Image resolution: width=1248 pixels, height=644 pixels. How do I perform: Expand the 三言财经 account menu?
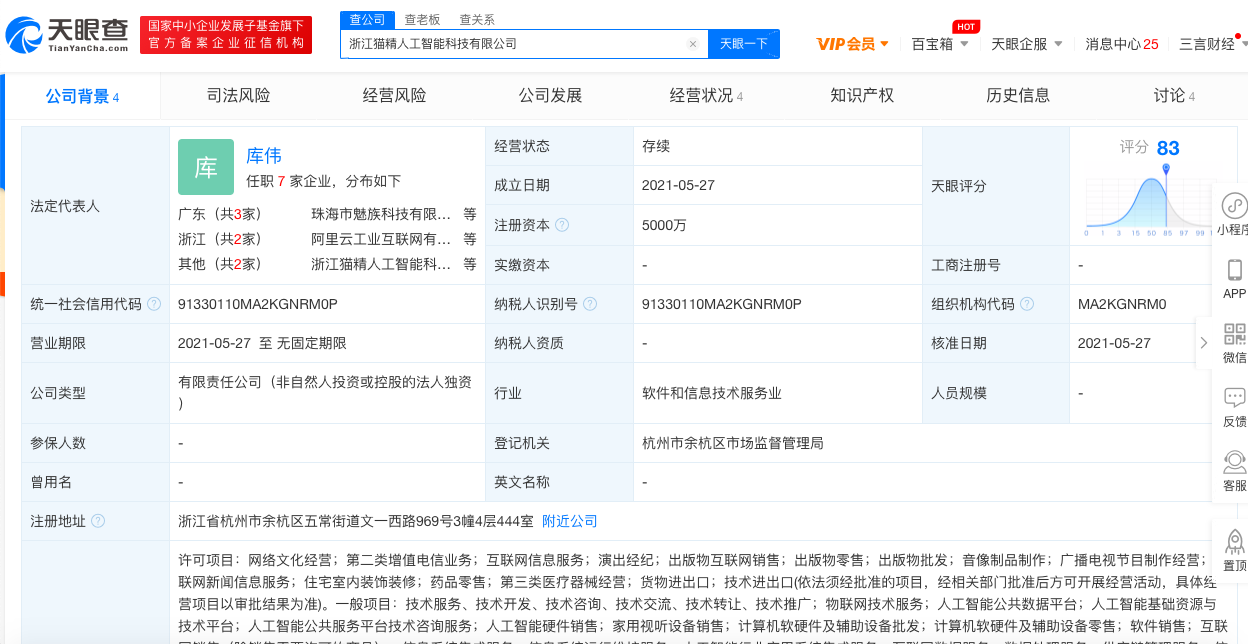(x=1213, y=44)
